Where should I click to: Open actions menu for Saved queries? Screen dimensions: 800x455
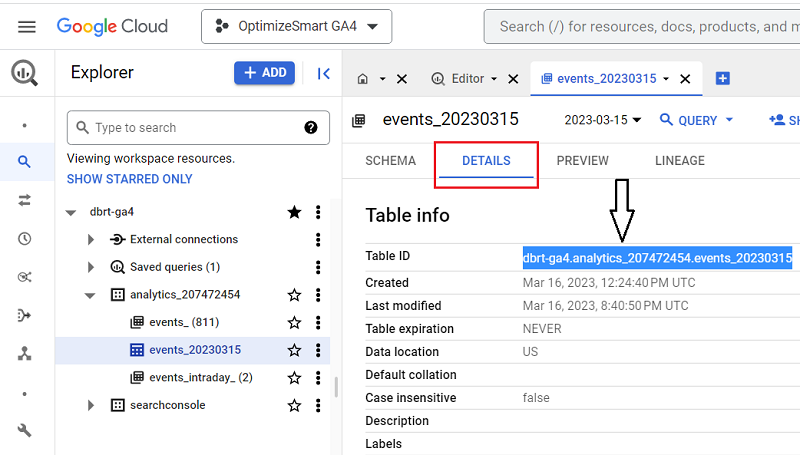(x=318, y=267)
